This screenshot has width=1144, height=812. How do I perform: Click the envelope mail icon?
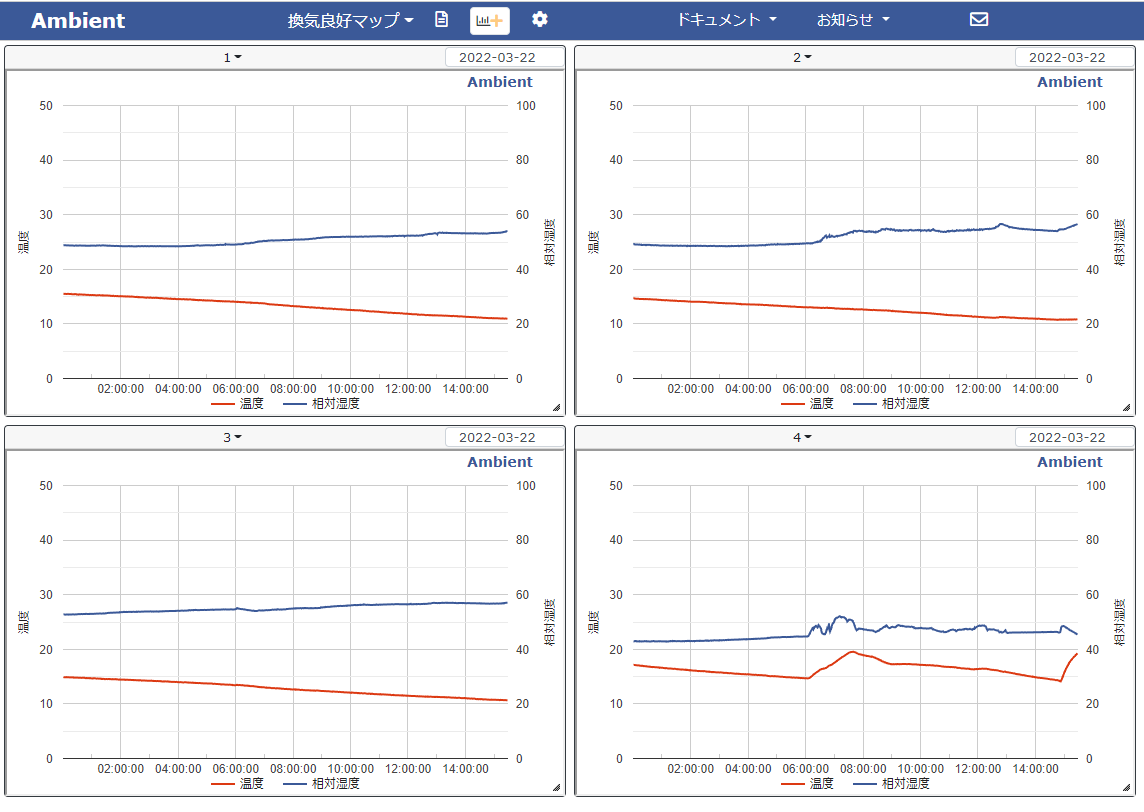pos(979,19)
